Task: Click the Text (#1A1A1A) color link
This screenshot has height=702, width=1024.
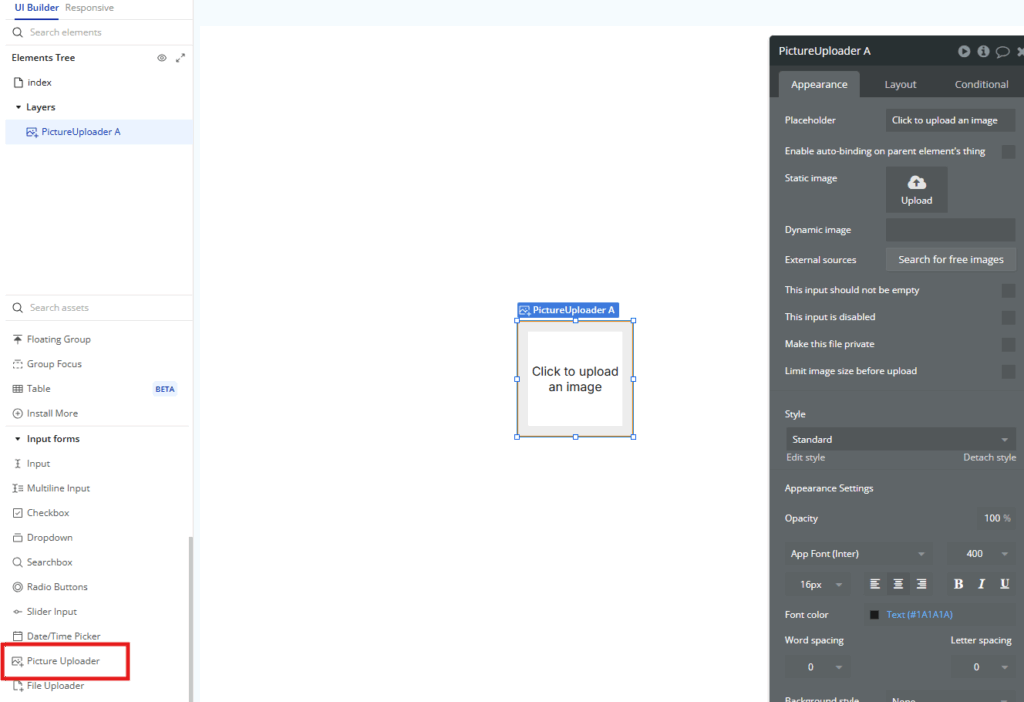Action: tap(919, 615)
